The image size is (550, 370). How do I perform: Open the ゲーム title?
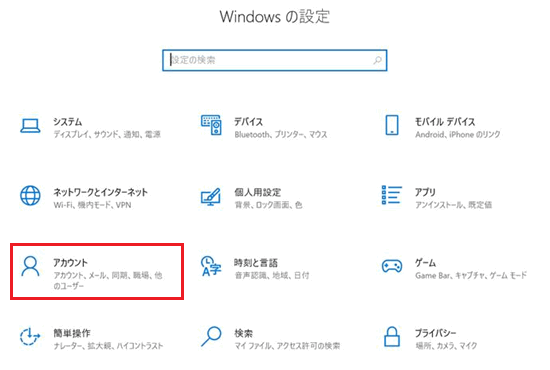click(425, 263)
